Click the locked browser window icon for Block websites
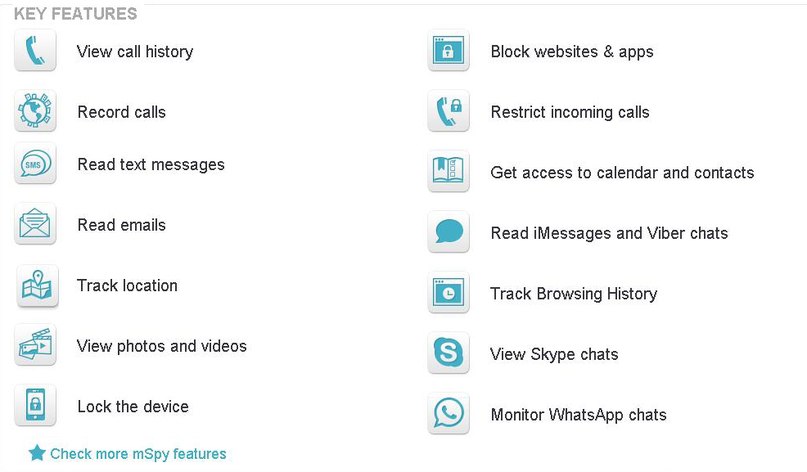The width and height of the screenshot is (807, 472). click(448, 50)
